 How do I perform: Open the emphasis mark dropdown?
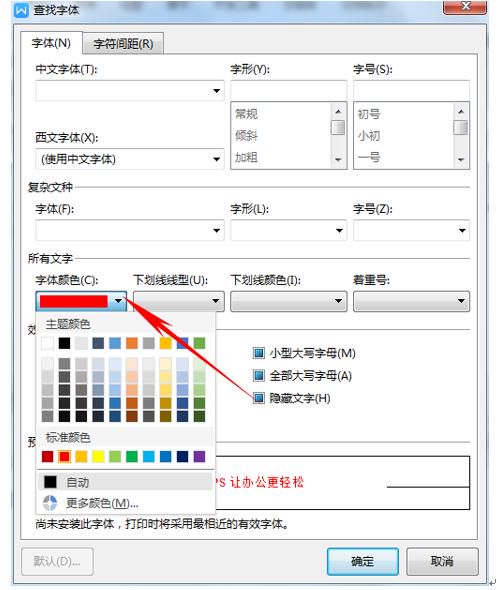tap(411, 301)
